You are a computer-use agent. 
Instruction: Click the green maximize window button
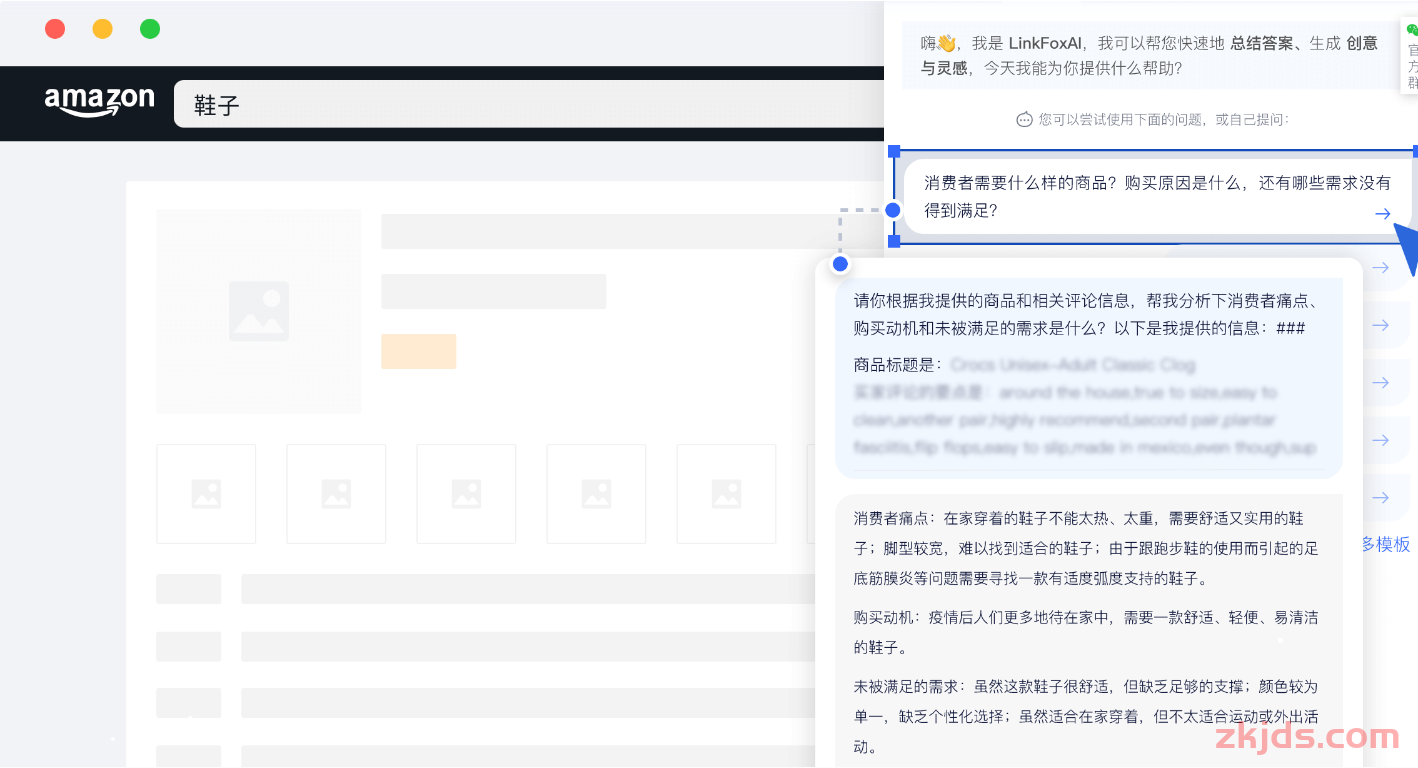pyautogui.click(x=150, y=29)
